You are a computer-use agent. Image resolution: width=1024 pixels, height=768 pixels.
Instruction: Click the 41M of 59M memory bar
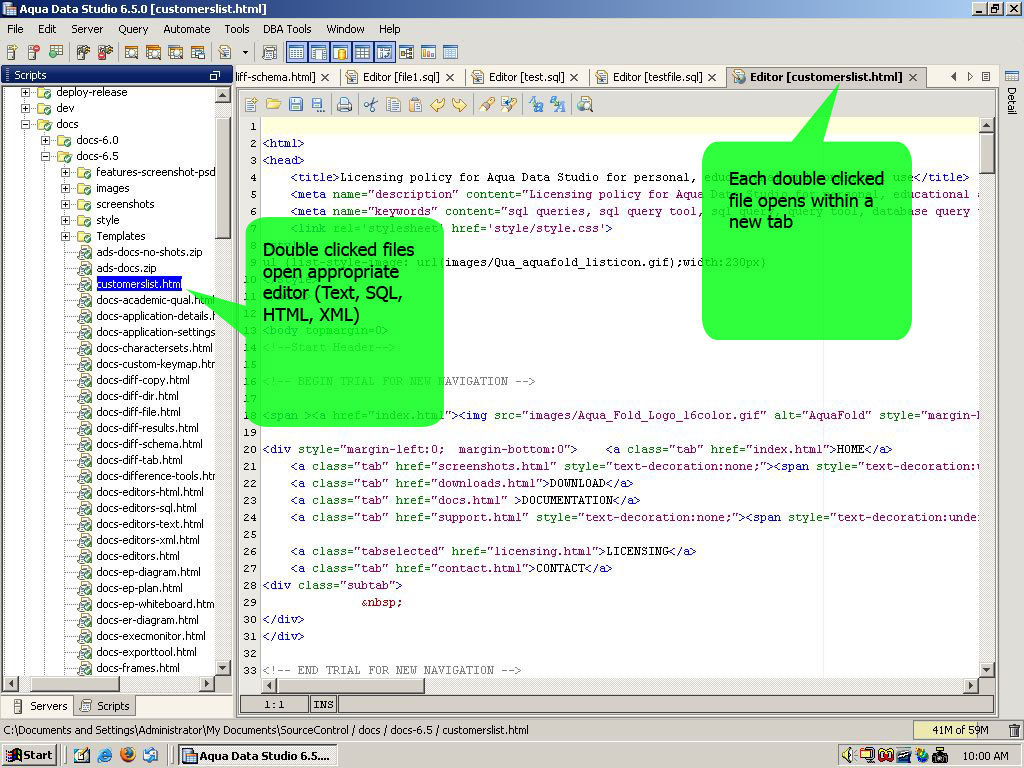pos(959,730)
